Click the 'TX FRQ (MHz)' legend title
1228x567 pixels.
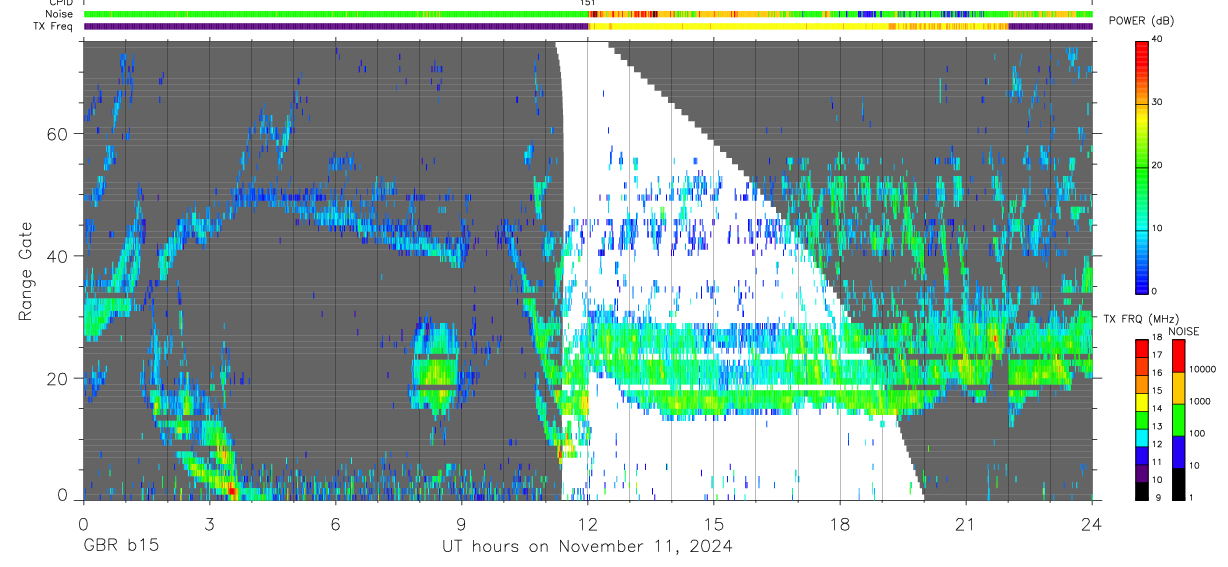tap(1139, 318)
